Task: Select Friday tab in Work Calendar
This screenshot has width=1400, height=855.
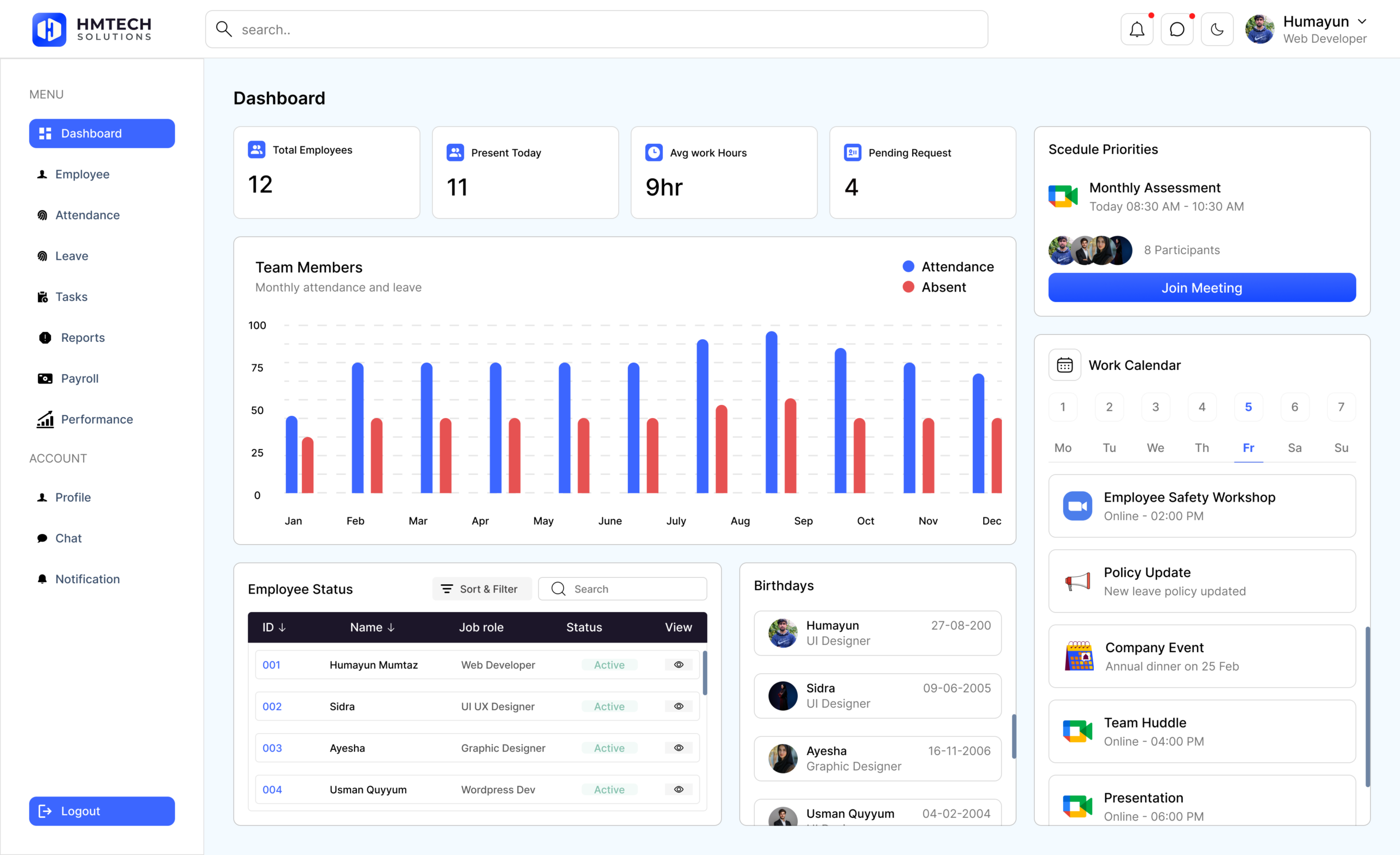Action: coord(1248,447)
